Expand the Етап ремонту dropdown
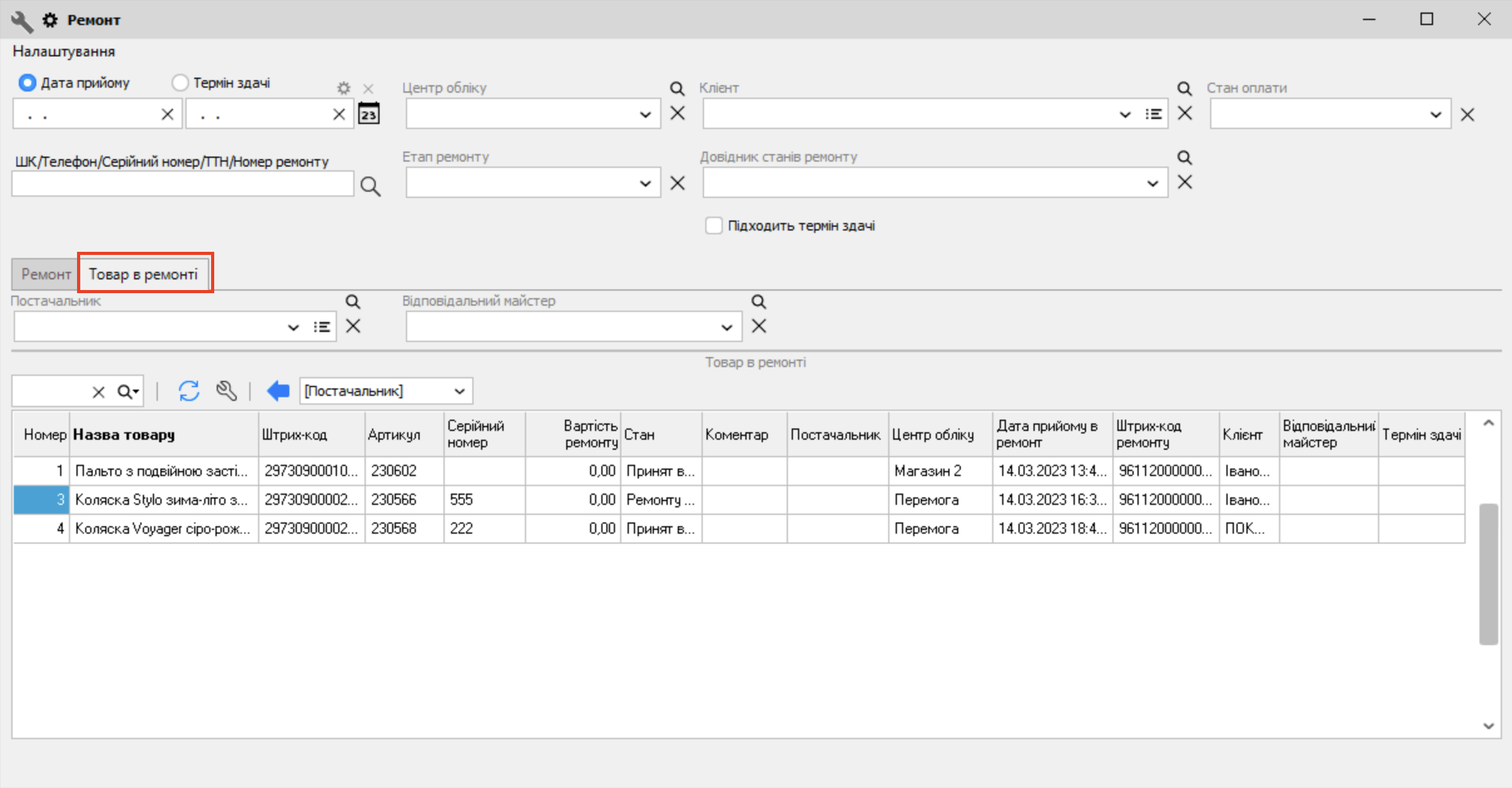The height and width of the screenshot is (788, 1512). (645, 184)
